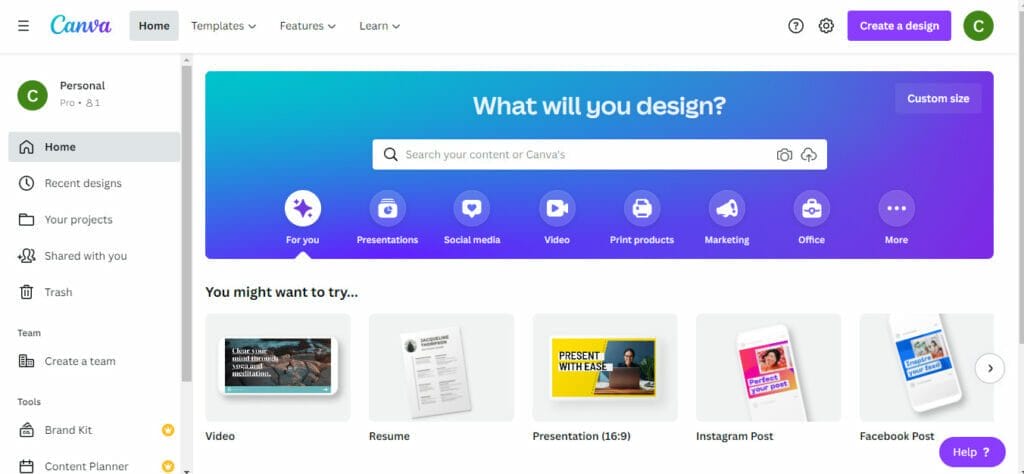
Task: Click the camera icon in search bar
Action: 784,155
